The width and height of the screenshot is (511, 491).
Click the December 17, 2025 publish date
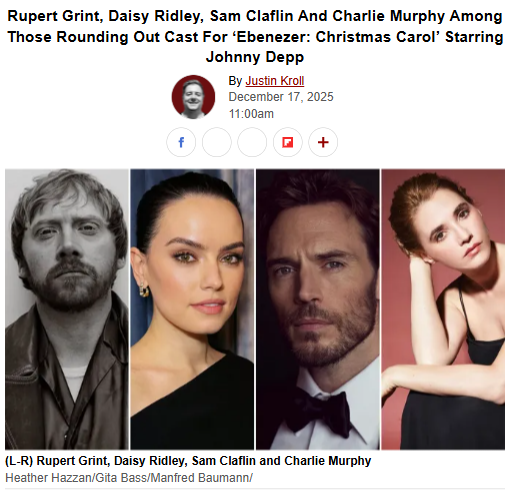click(x=281, y=97)
